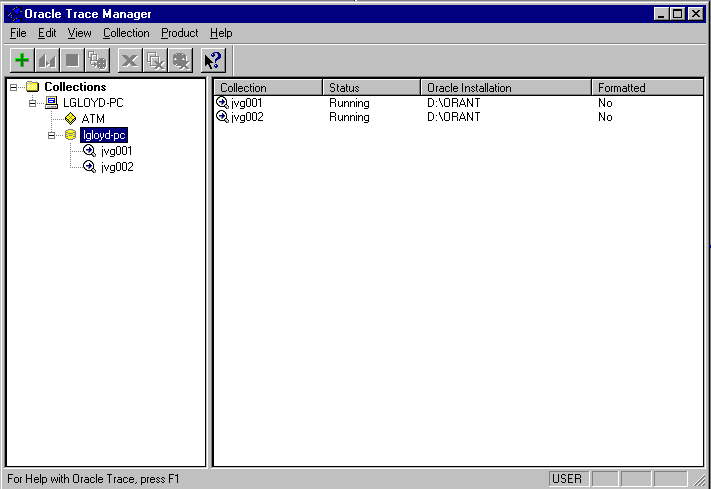Click the LGLOYD-PC computer node icon

[52, 103]
